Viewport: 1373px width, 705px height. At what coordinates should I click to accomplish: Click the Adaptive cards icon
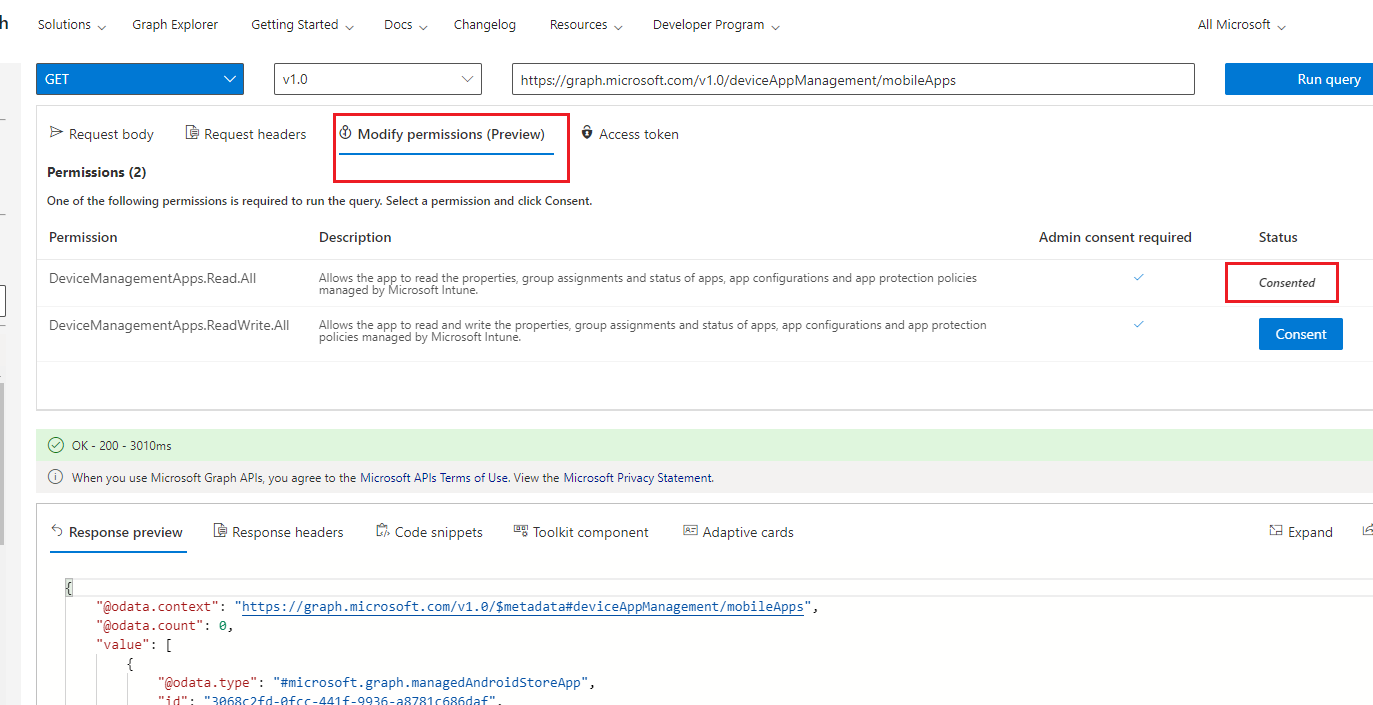click(x=690, y=531)
